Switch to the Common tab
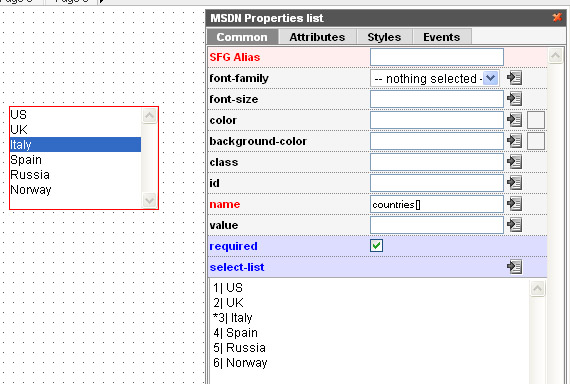The image size is (570, 384). coord(242,37)
